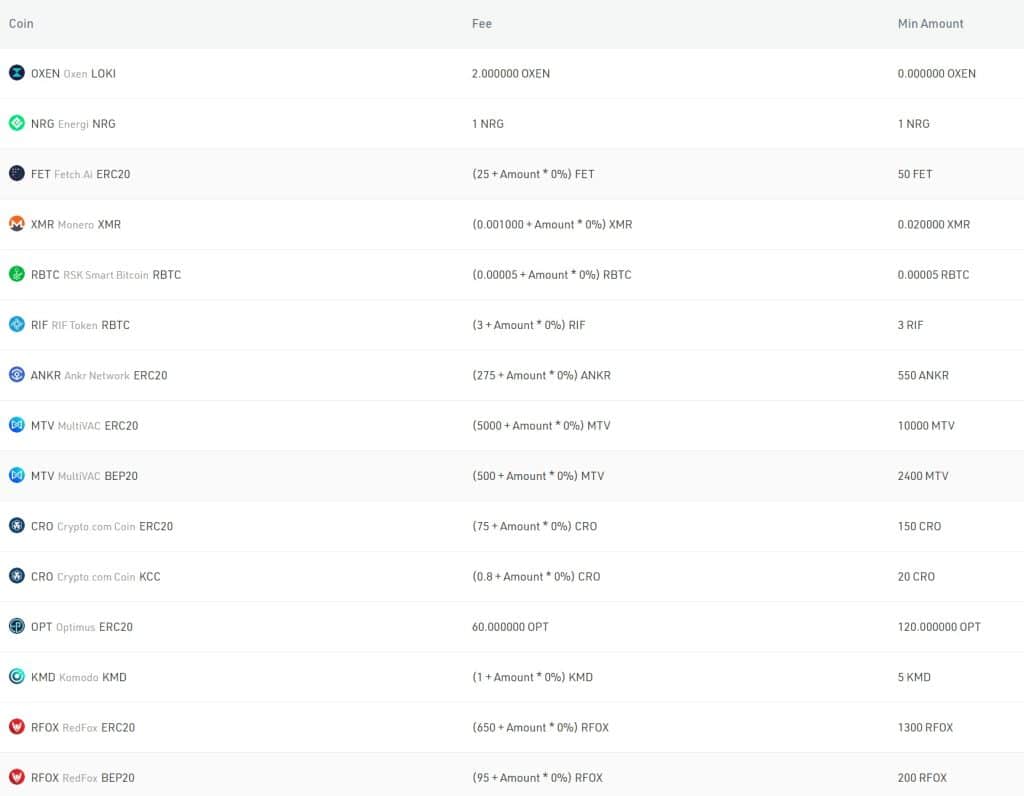Image resolution: width=1024 pixels, height=796 pixels.
Task: Click the Ankr Network coin icon
Action: [17, 375]
